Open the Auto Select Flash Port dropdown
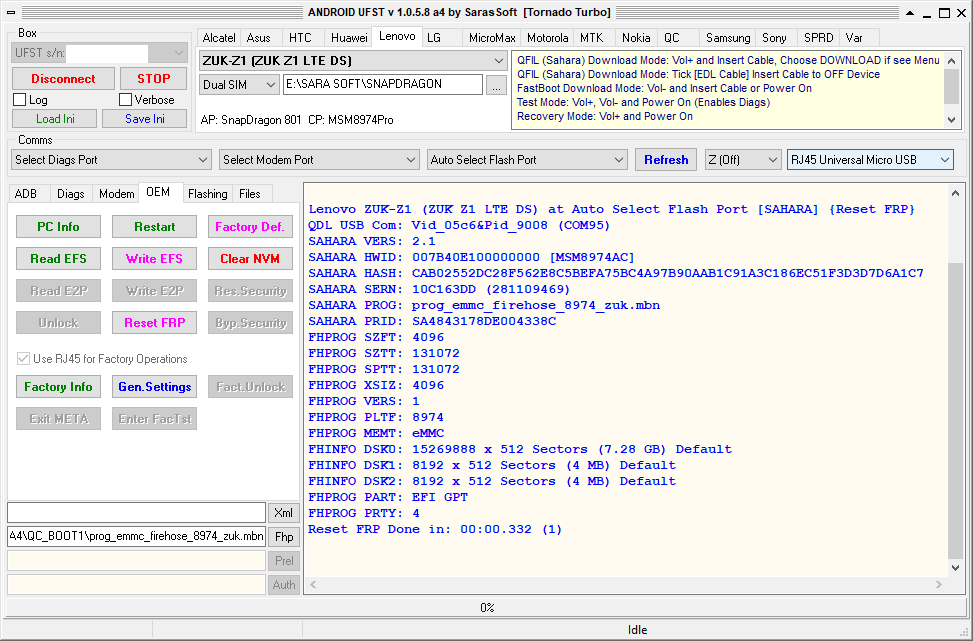The width and height of the screenshot is (973, 641). (527, 159)
